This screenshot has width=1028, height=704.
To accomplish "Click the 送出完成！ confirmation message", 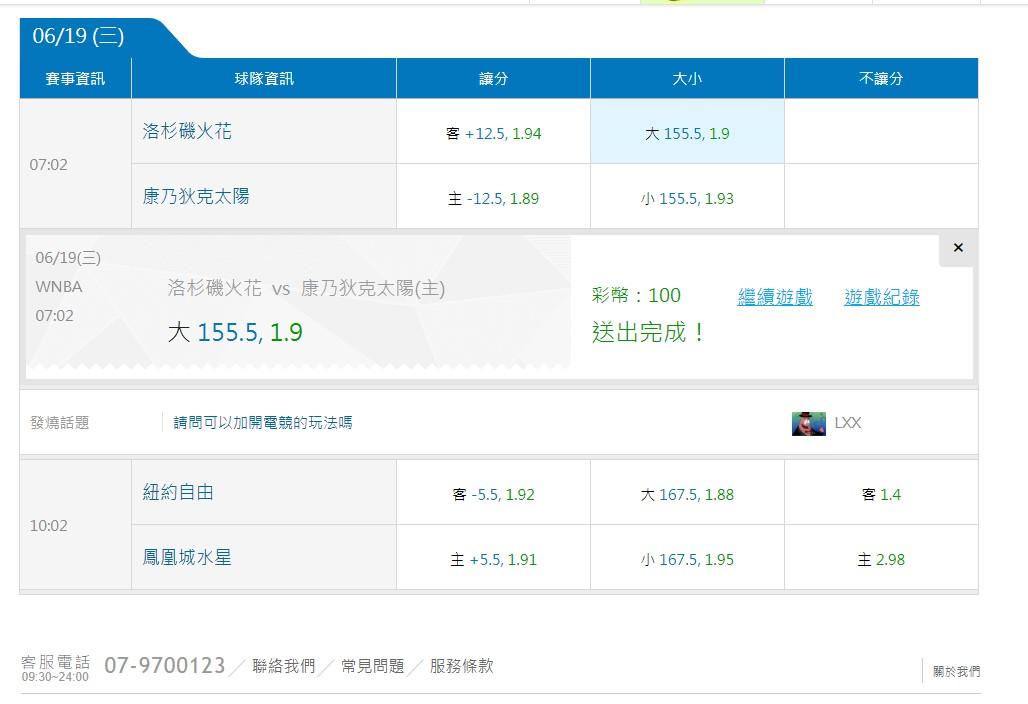I will [x=648, y=332].
